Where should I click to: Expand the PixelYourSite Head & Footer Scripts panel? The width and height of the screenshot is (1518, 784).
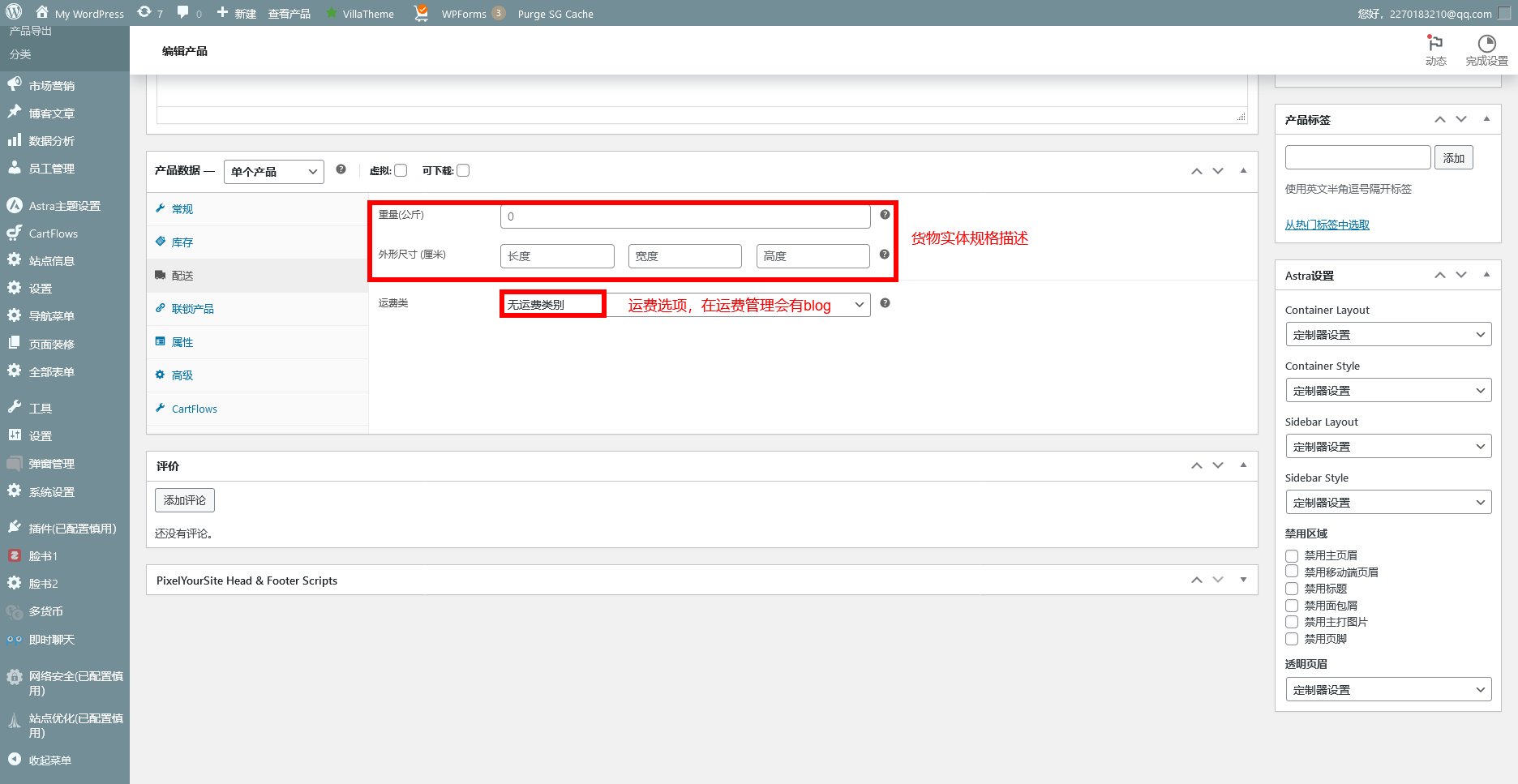(x=1243, y=580)
